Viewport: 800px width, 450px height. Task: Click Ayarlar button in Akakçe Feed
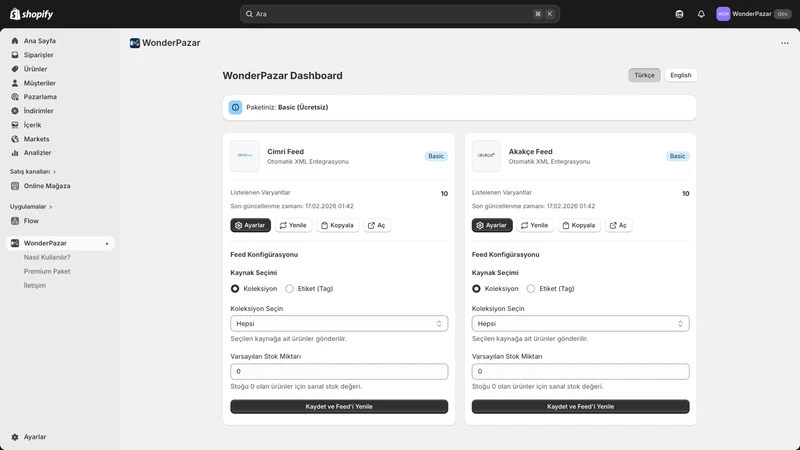(492, 225)
